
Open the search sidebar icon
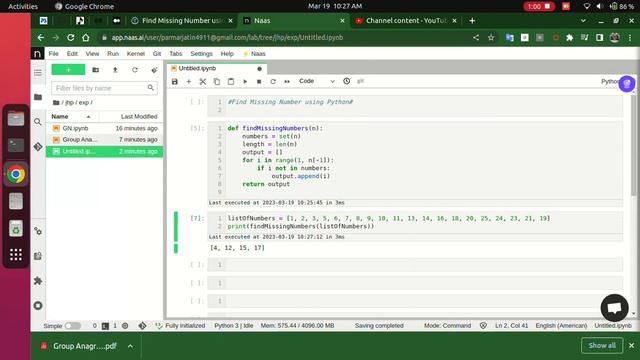(38, 122)
